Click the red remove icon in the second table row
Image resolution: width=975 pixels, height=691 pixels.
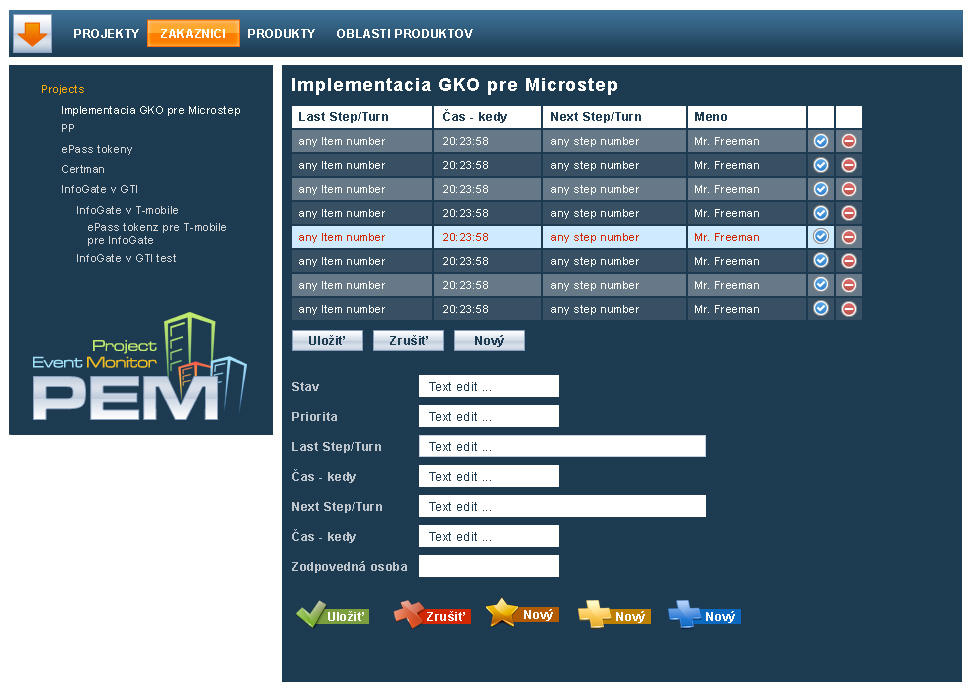(x=849, y=165)
